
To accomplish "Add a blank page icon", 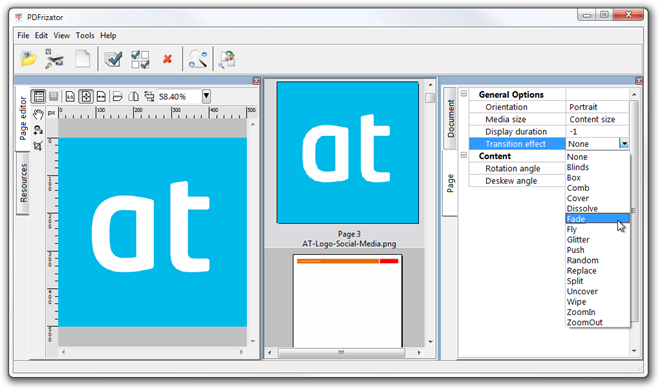I will (82, 58).
